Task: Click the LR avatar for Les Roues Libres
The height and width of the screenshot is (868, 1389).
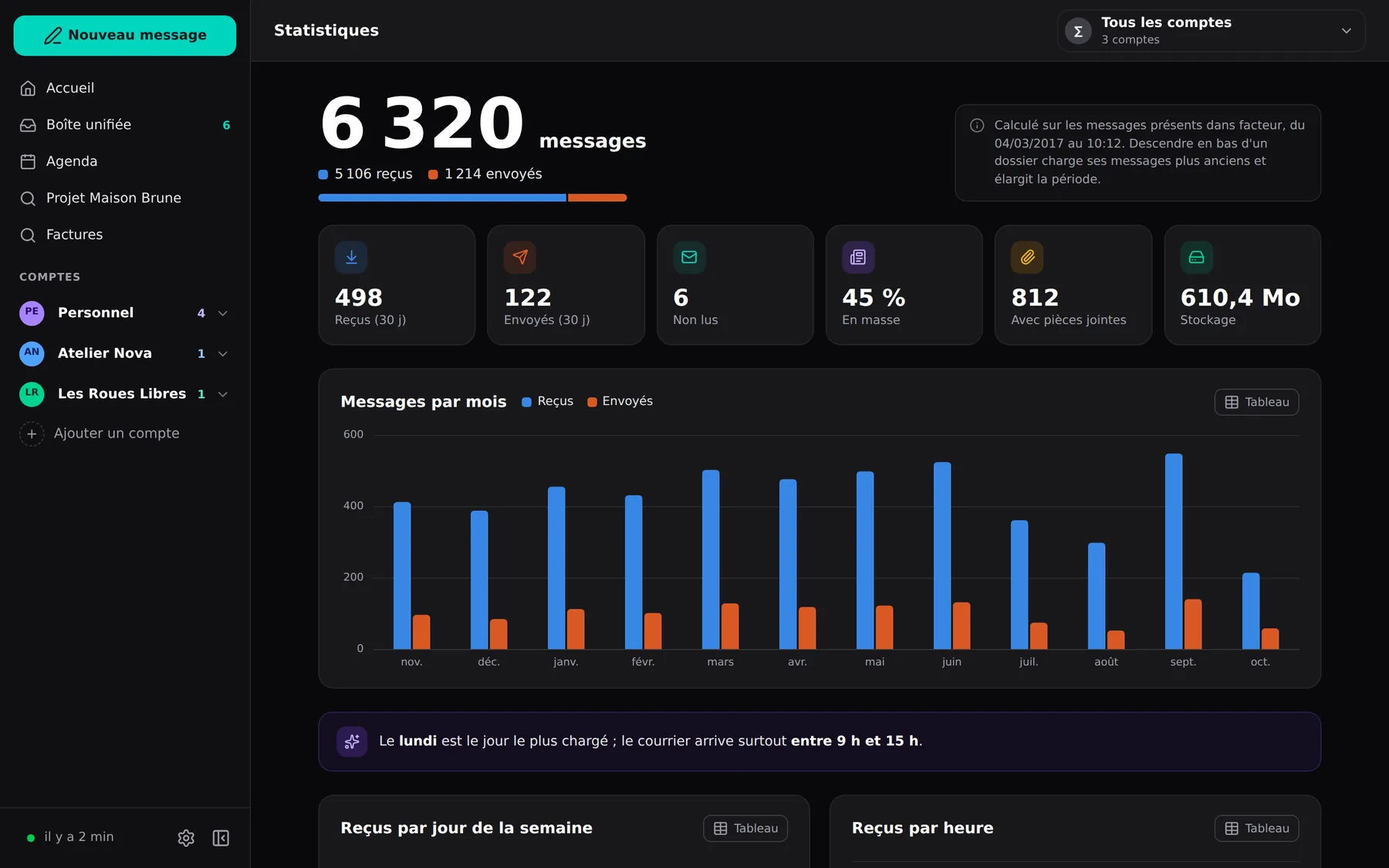Action: (32, 393)
